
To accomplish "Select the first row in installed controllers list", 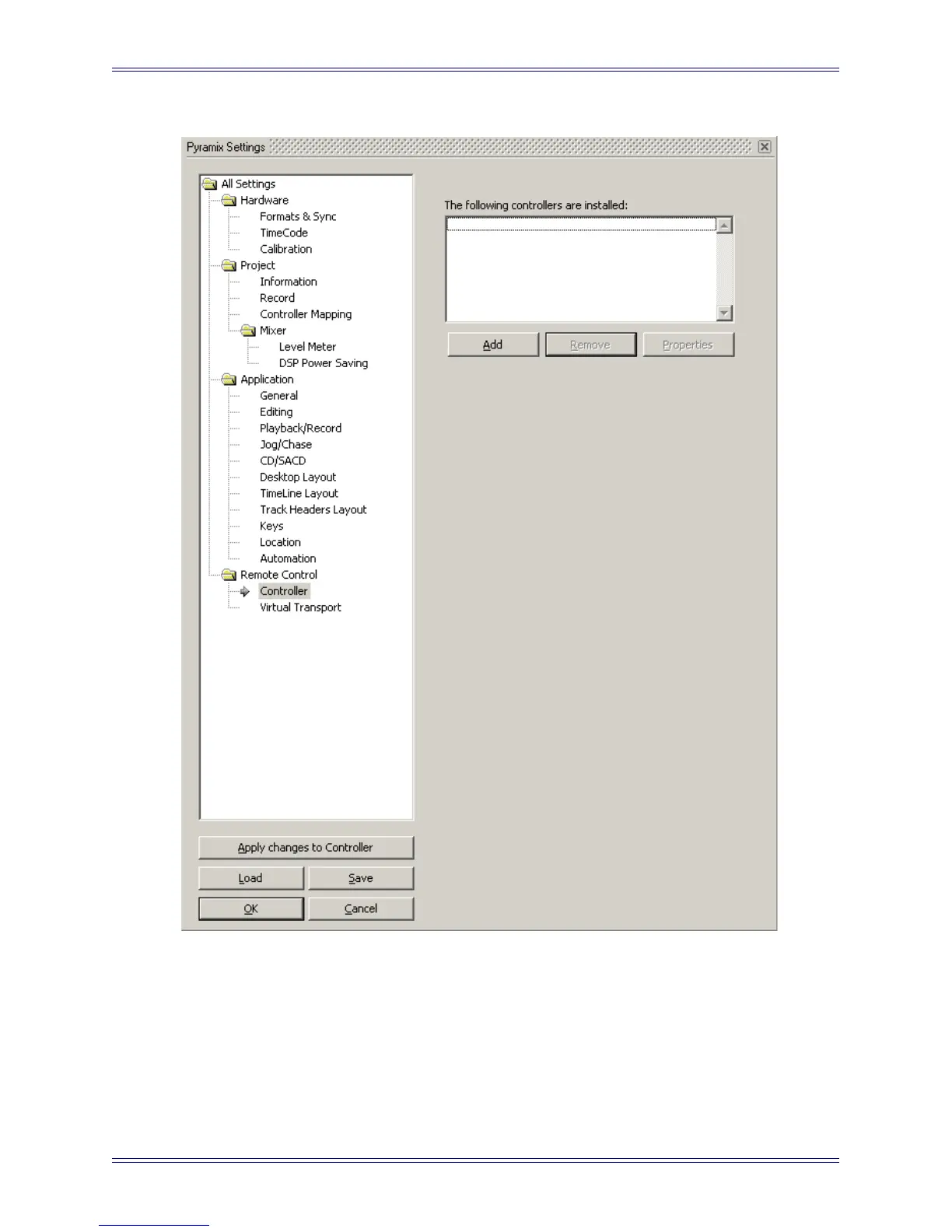I will (581, 225).
